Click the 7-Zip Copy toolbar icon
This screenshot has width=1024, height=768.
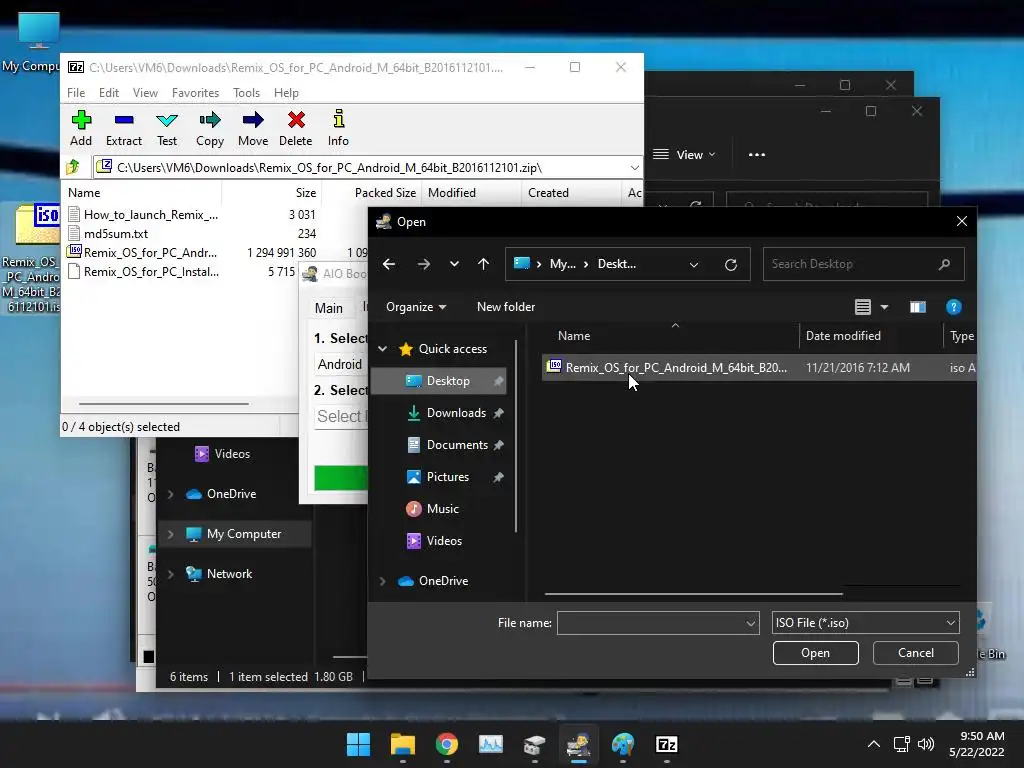pyautogui.click(x=210, y=120)
